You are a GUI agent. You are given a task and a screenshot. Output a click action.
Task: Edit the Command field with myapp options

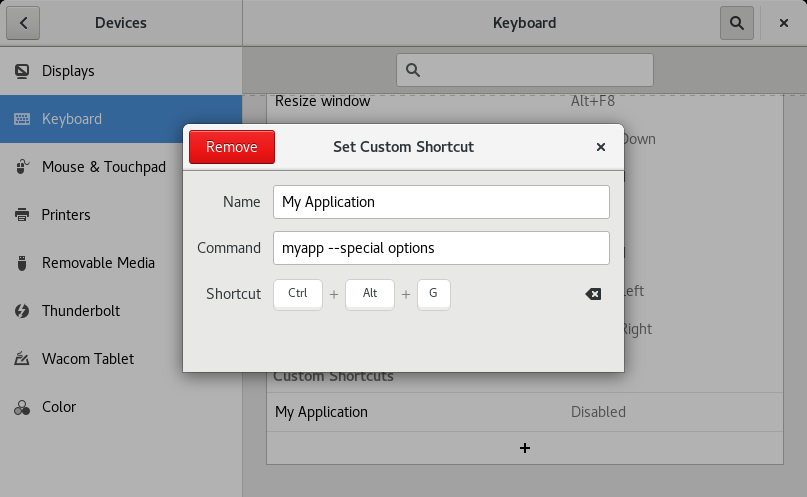point(441,248)
